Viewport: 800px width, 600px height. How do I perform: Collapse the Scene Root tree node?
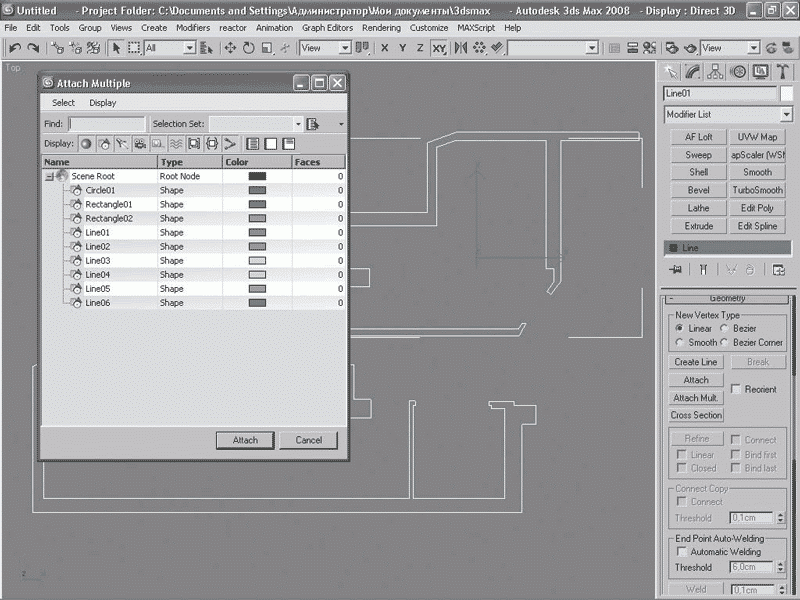(x=48, y=176)
